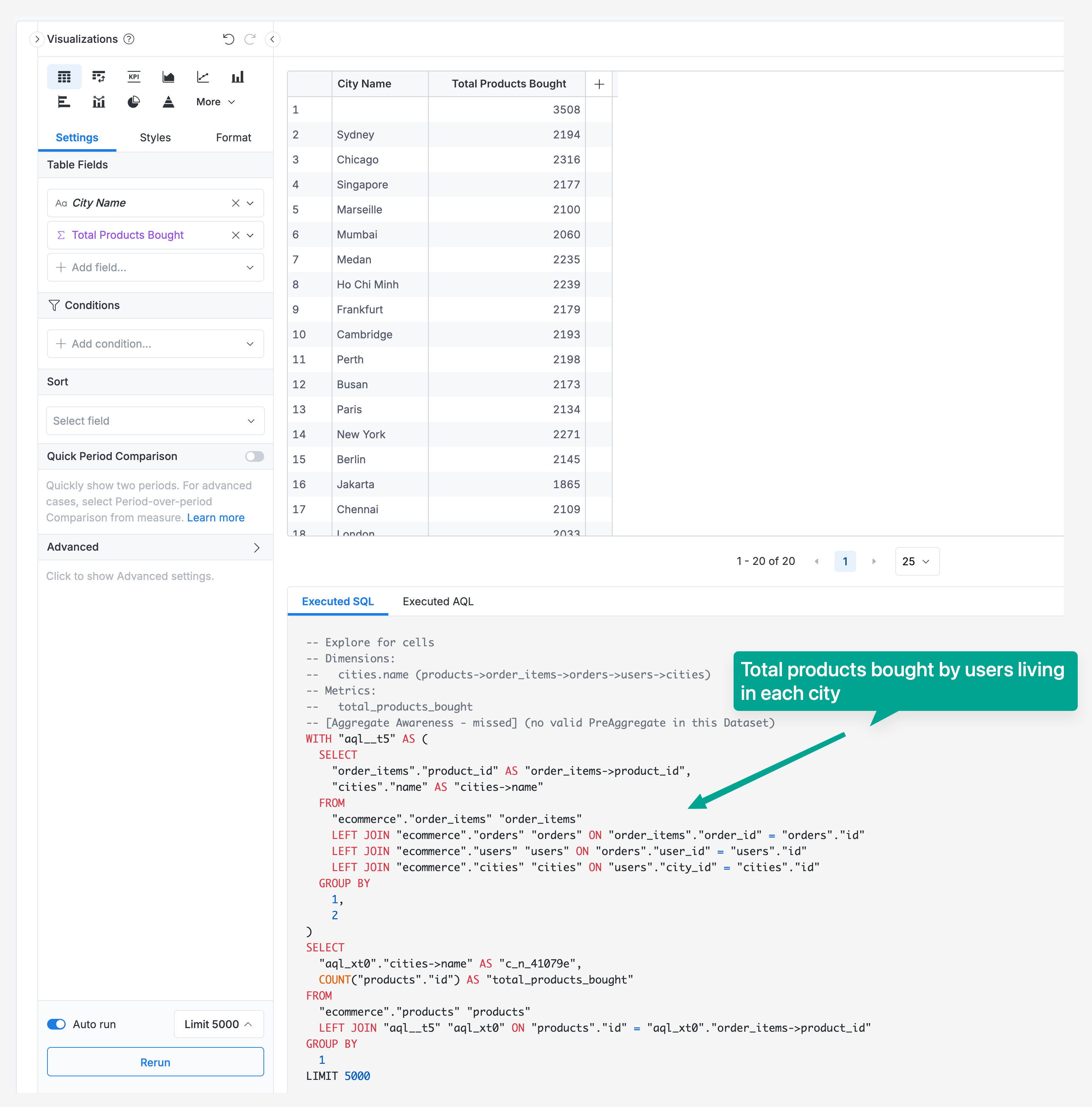Select the area chart icon
Screen dimensions: 1092x1107
tap(168, 77)
